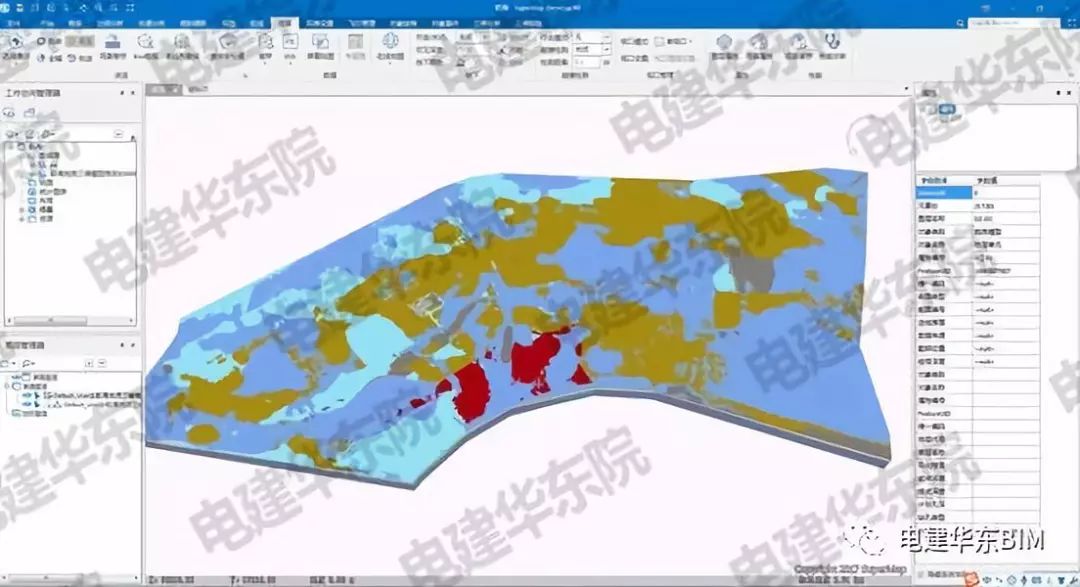Click the search input box in ribbon bar
Screen dimensions: 1080x587
click(1012, 23)
